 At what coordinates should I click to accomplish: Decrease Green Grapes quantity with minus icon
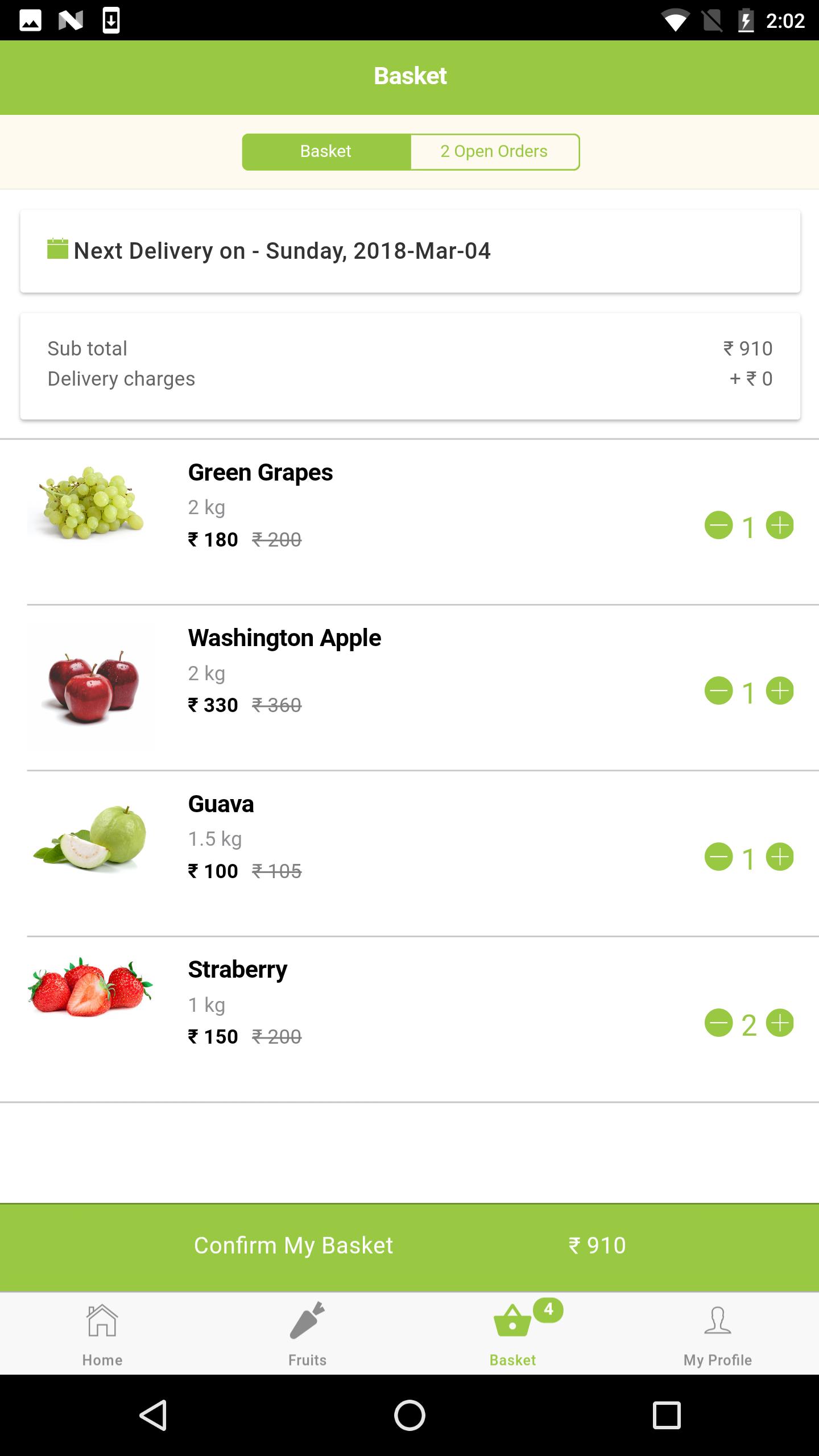click(718, 525)
